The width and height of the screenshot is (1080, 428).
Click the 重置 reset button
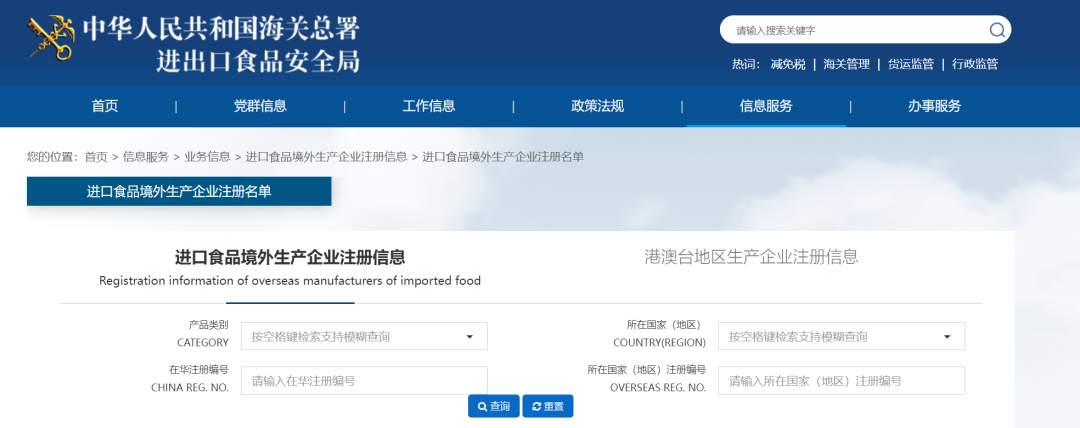point(548,407)
